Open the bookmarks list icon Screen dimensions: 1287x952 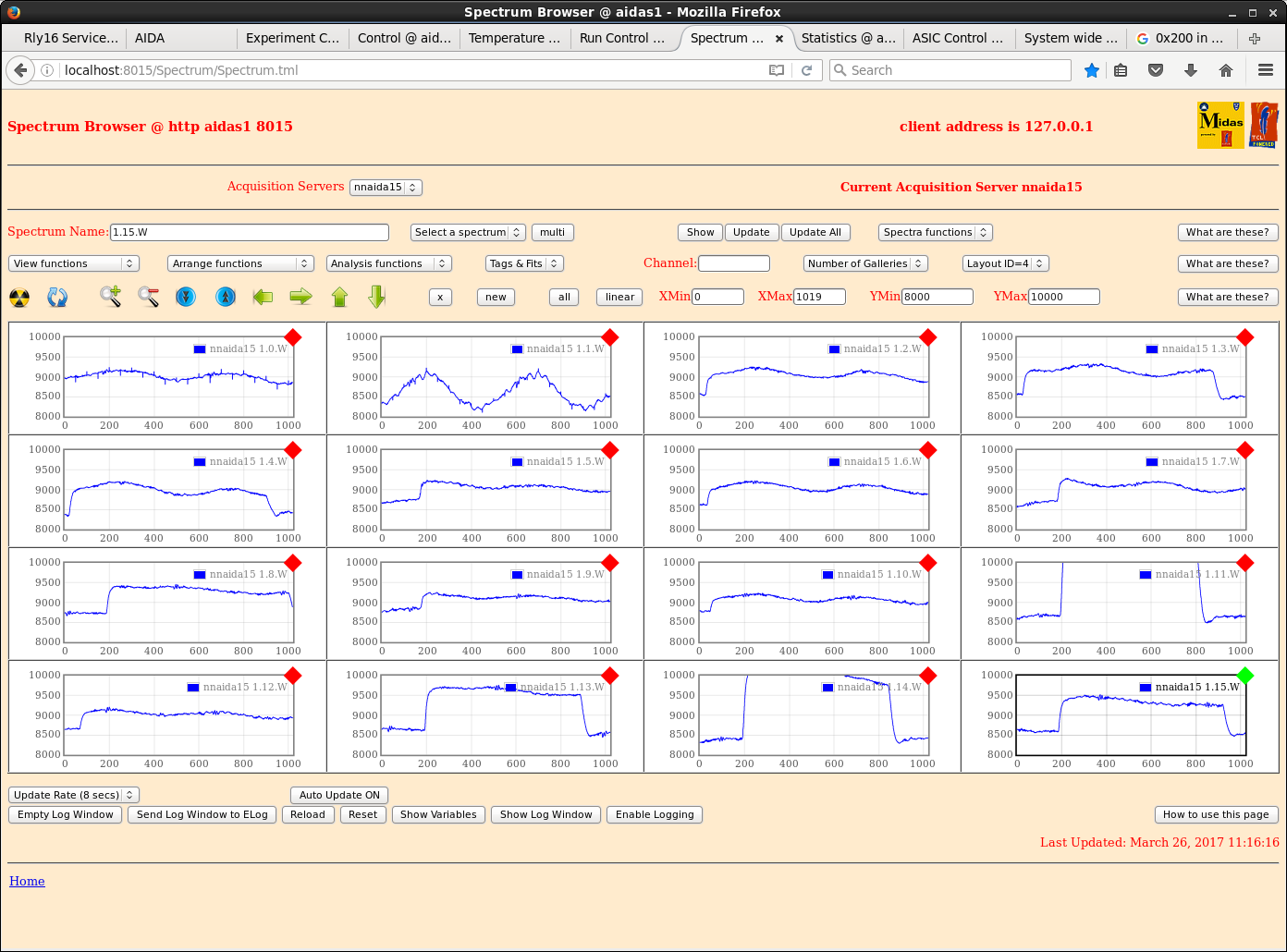pyautogui.click(x=1121, y=70)
